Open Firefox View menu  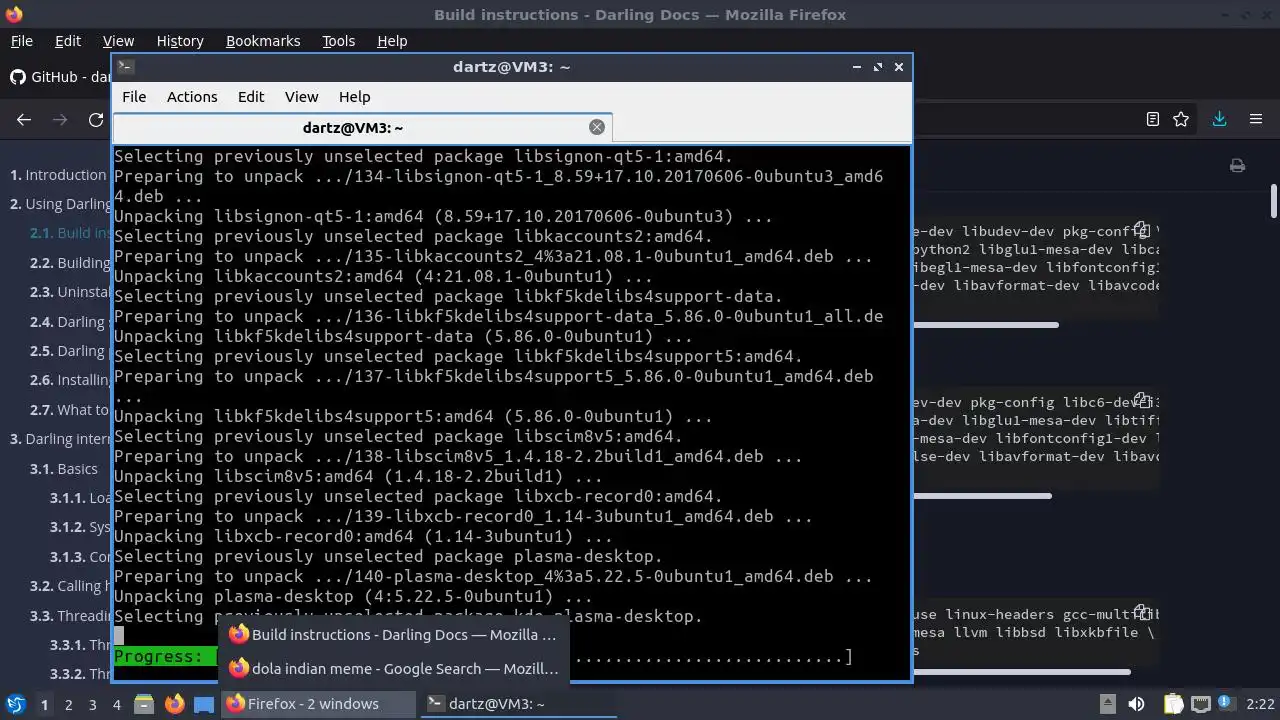[118, 41]
